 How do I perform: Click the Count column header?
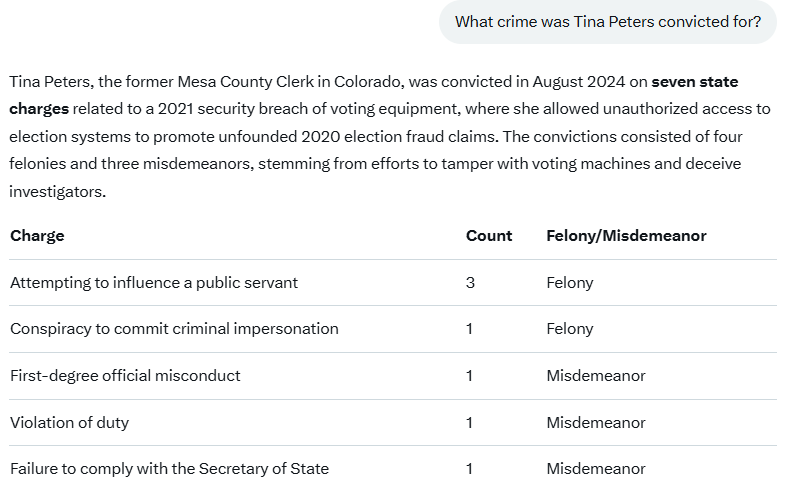[489, 236]
